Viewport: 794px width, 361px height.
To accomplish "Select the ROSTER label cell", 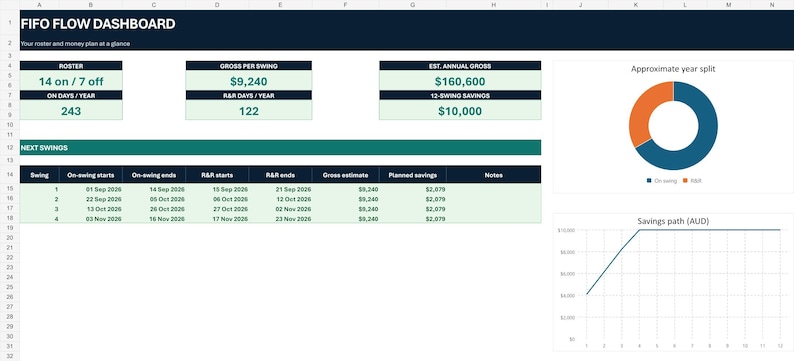I will [x=71, y=66].
